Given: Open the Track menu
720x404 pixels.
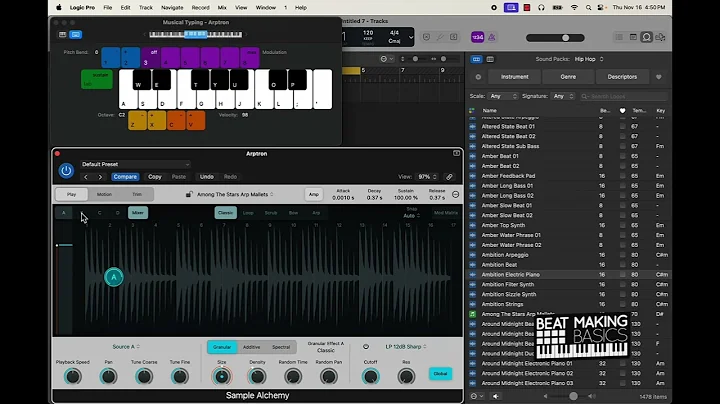Looking at the screenshot, I should (146, 7).
